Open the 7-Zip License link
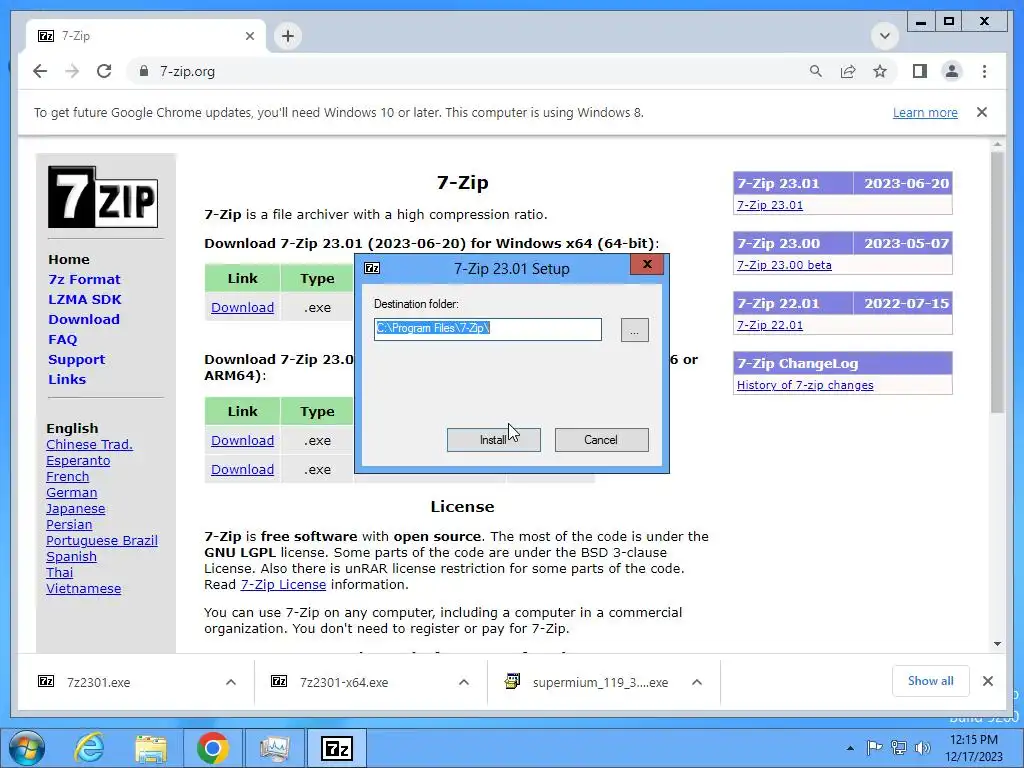This screenshot has width=1024, height=768. [283, 584]
